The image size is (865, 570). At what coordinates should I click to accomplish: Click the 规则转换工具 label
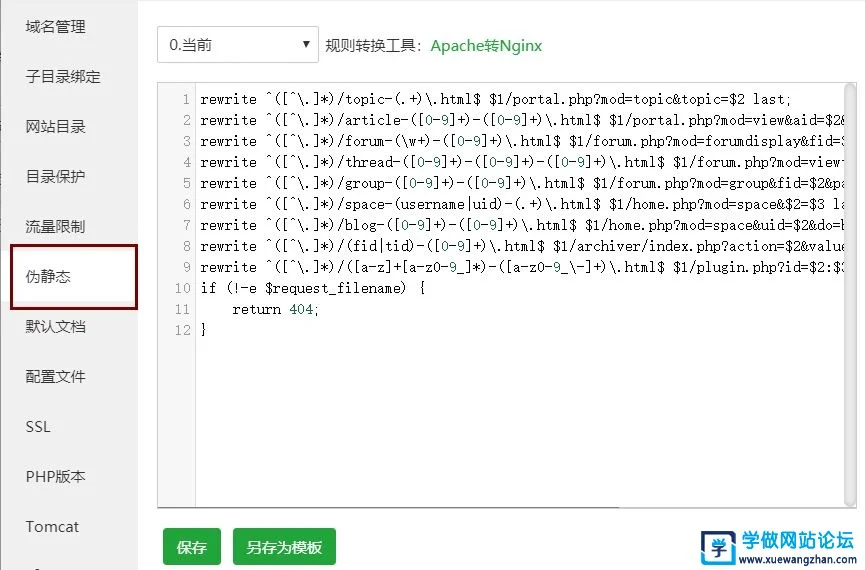pos(373,45)
